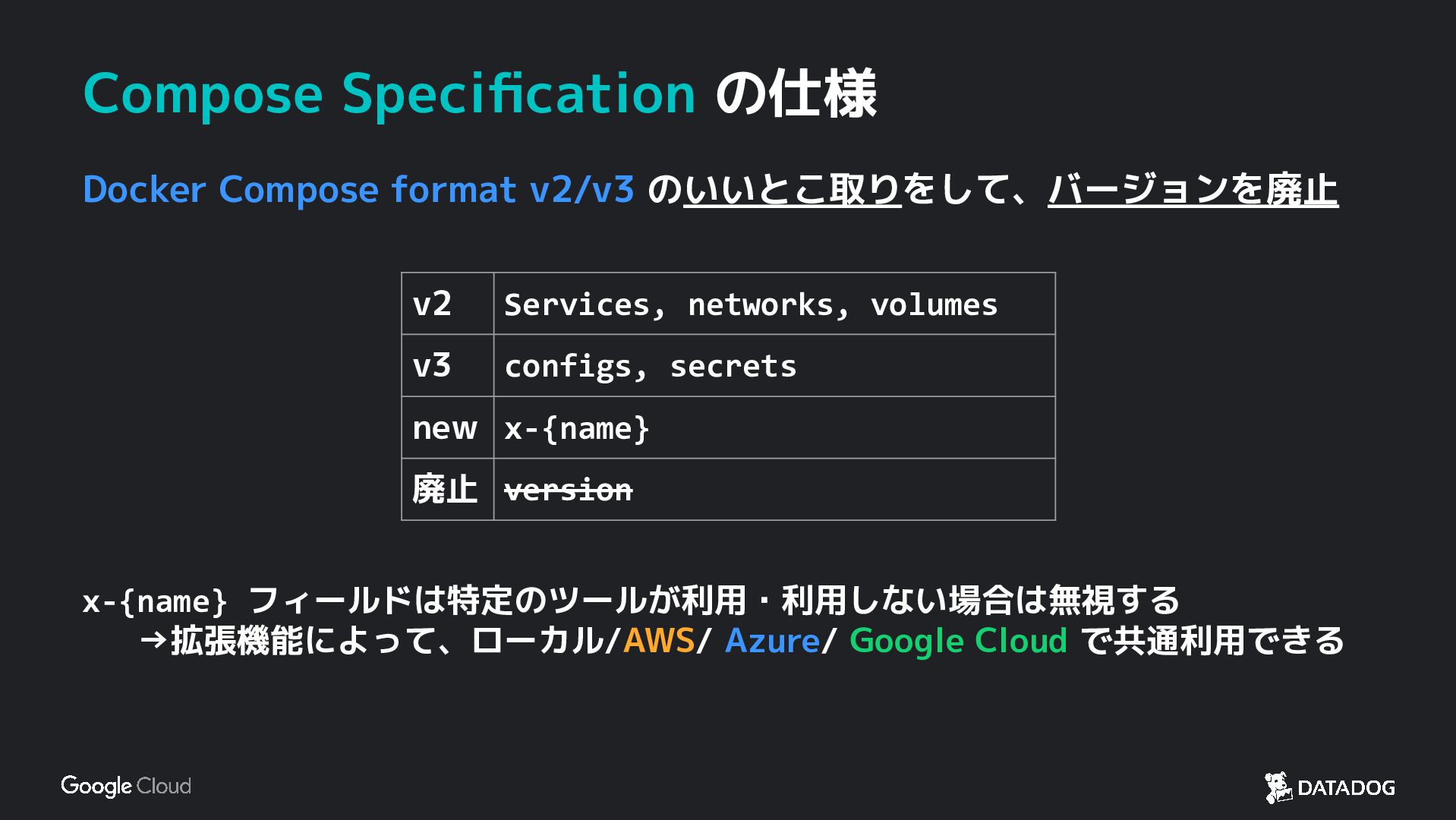Click the blue Docker Compose format v2/v3 text
This screenshot has height=820, width=1456.
click(358, 189)
